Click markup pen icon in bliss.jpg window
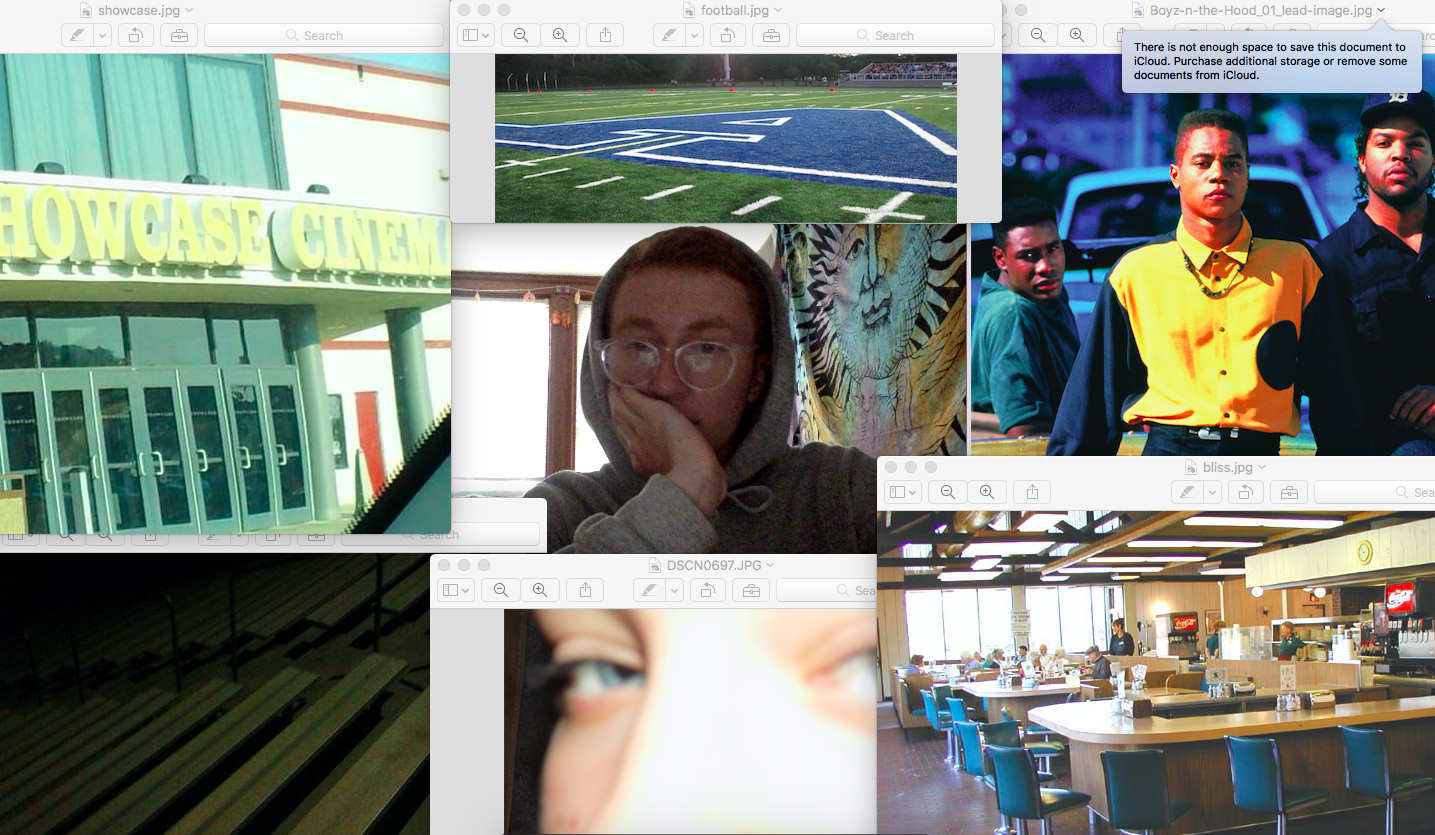This screenshot has height=835, width=1435. click(1187, 492)
